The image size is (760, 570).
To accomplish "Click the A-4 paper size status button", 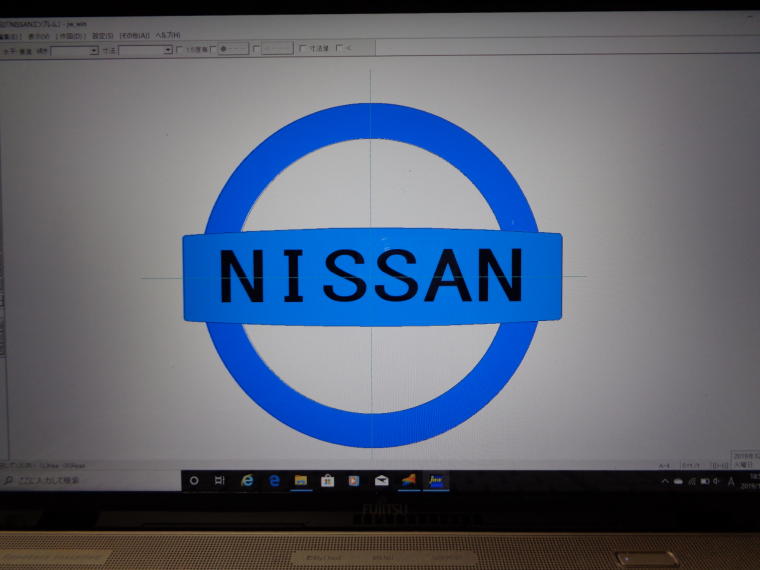I will [x=665, y=466].
